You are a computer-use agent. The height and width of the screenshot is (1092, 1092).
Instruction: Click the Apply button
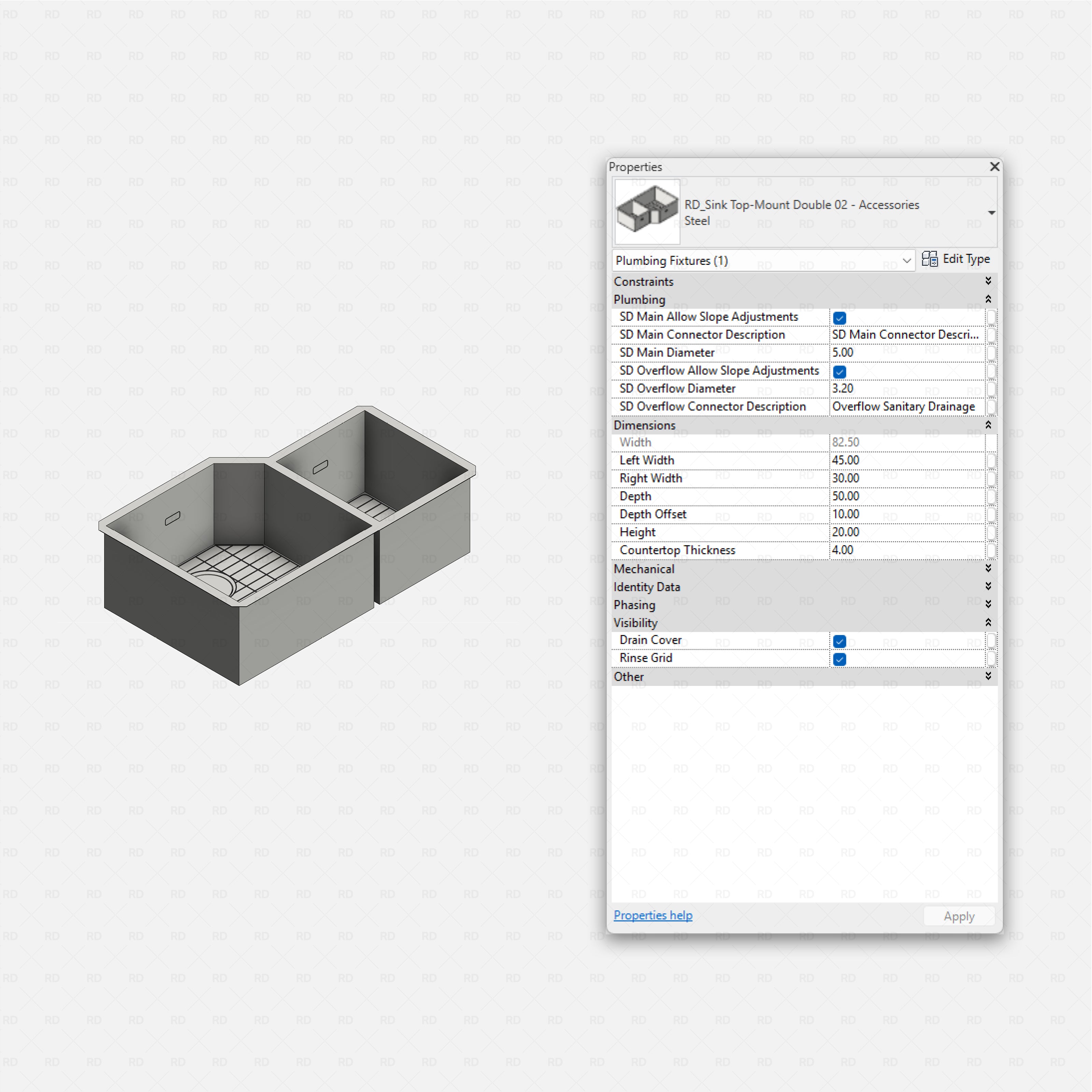(x=959, y=916)
